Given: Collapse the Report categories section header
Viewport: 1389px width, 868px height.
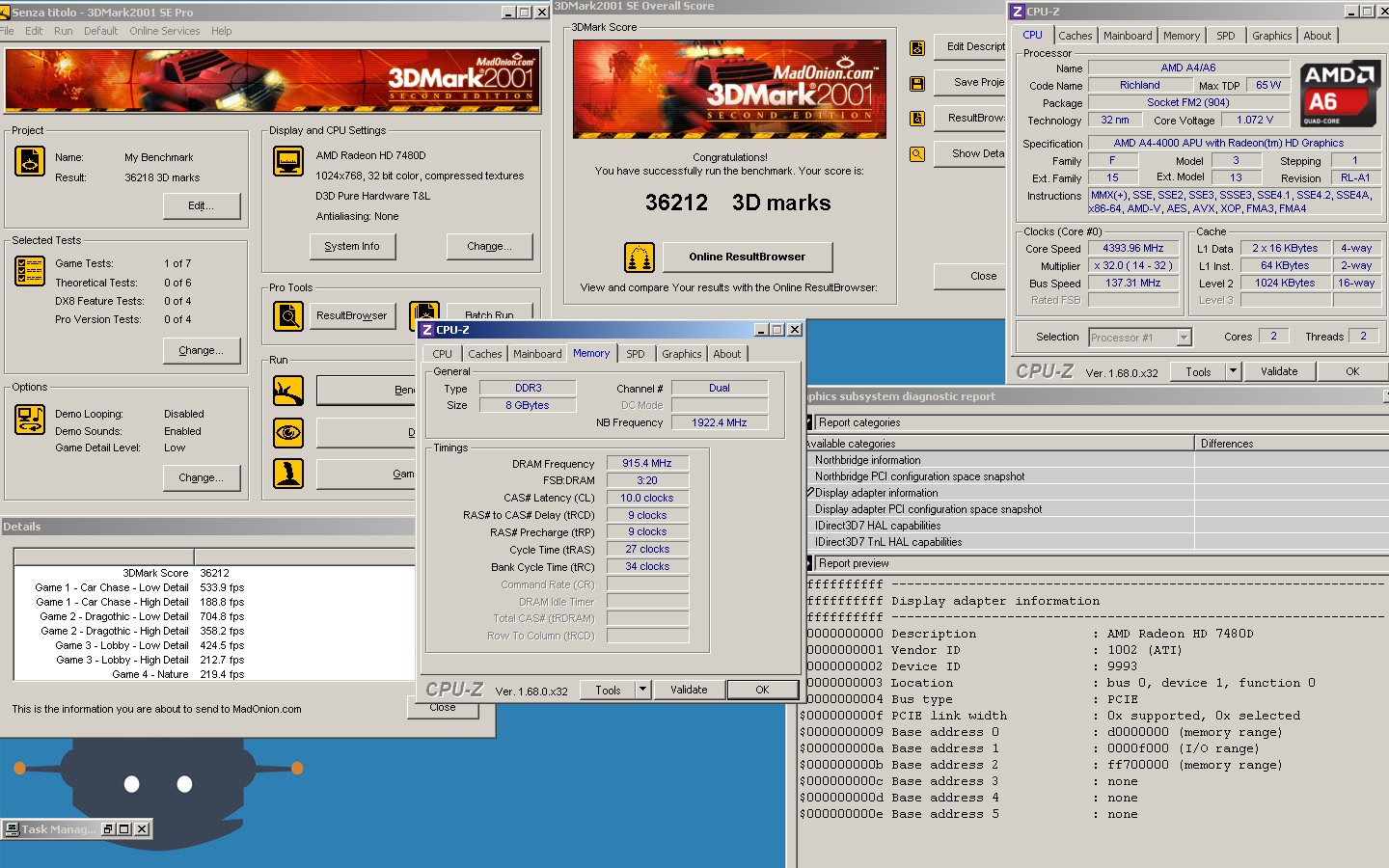Looking at the screenshot, I should (809, 422).
